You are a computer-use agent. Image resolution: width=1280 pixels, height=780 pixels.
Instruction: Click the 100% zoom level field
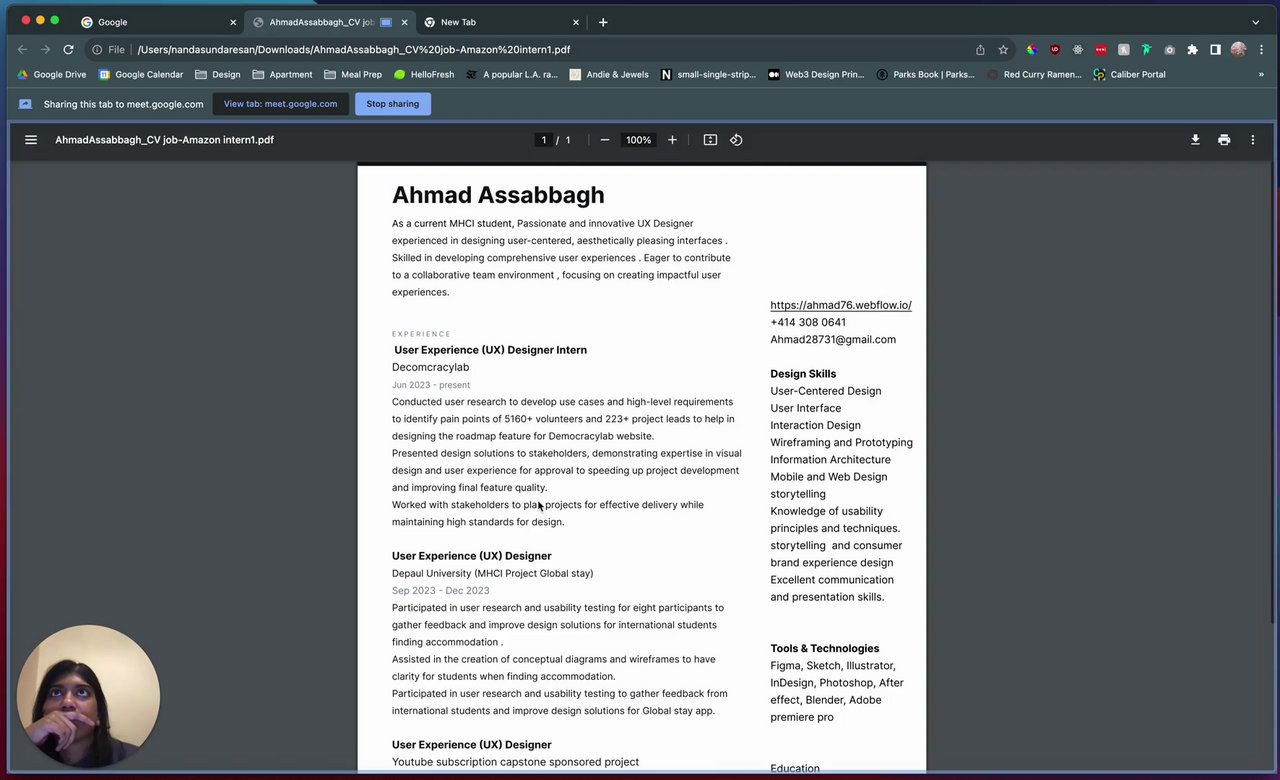[x=639, y=140]
